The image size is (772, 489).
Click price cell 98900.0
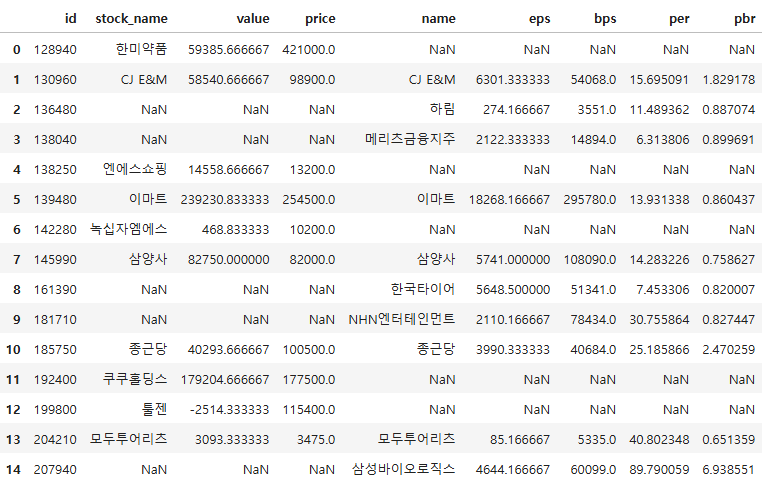tap(312, 80)
